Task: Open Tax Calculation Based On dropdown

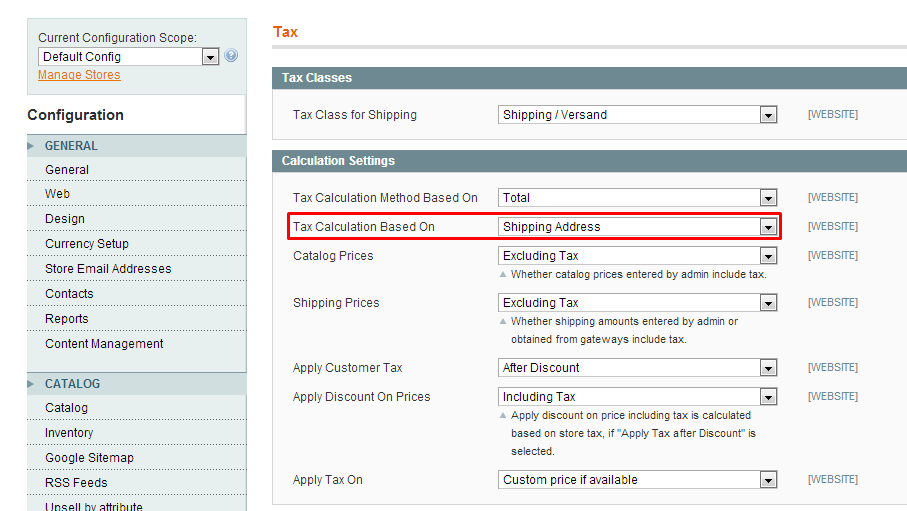Action: coord(637,227)
